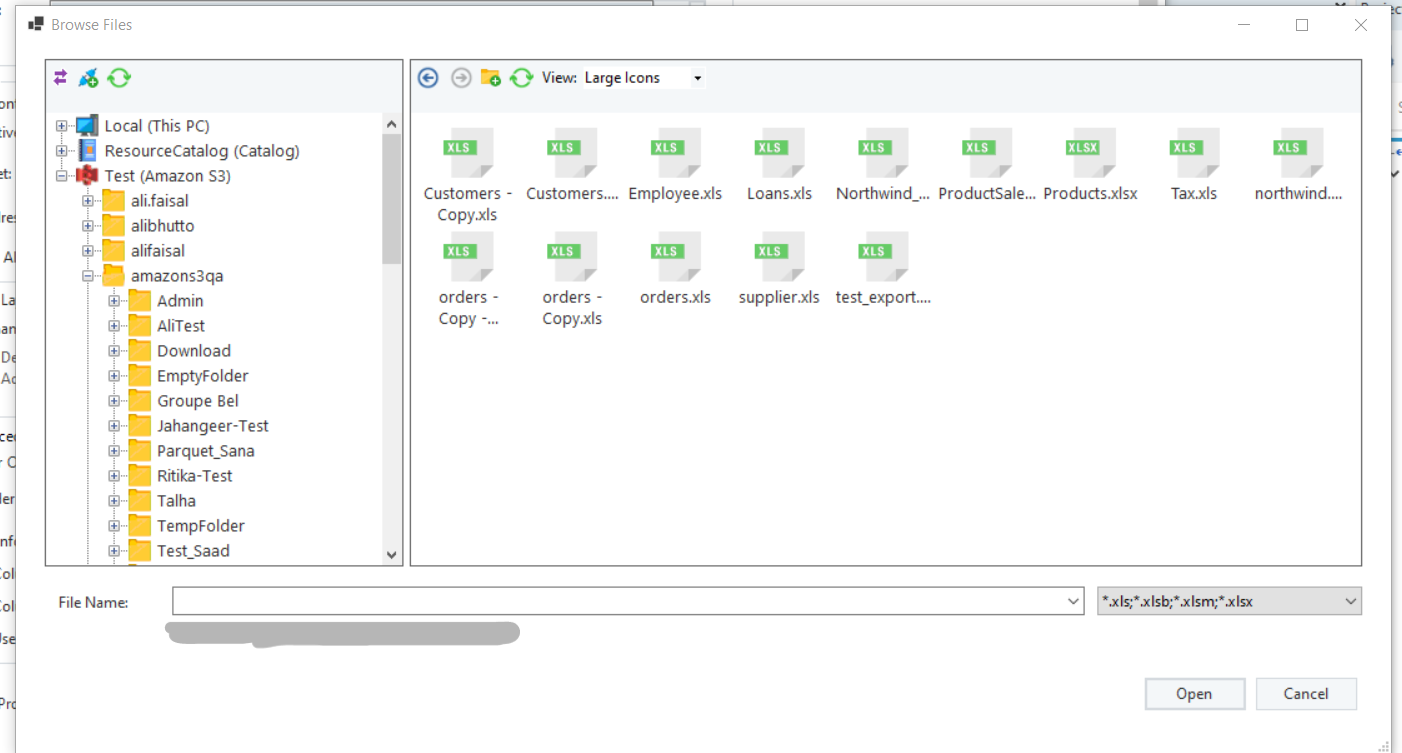
Task: Expand the File Name history dropdown arrow
Action: [1074, 601]
